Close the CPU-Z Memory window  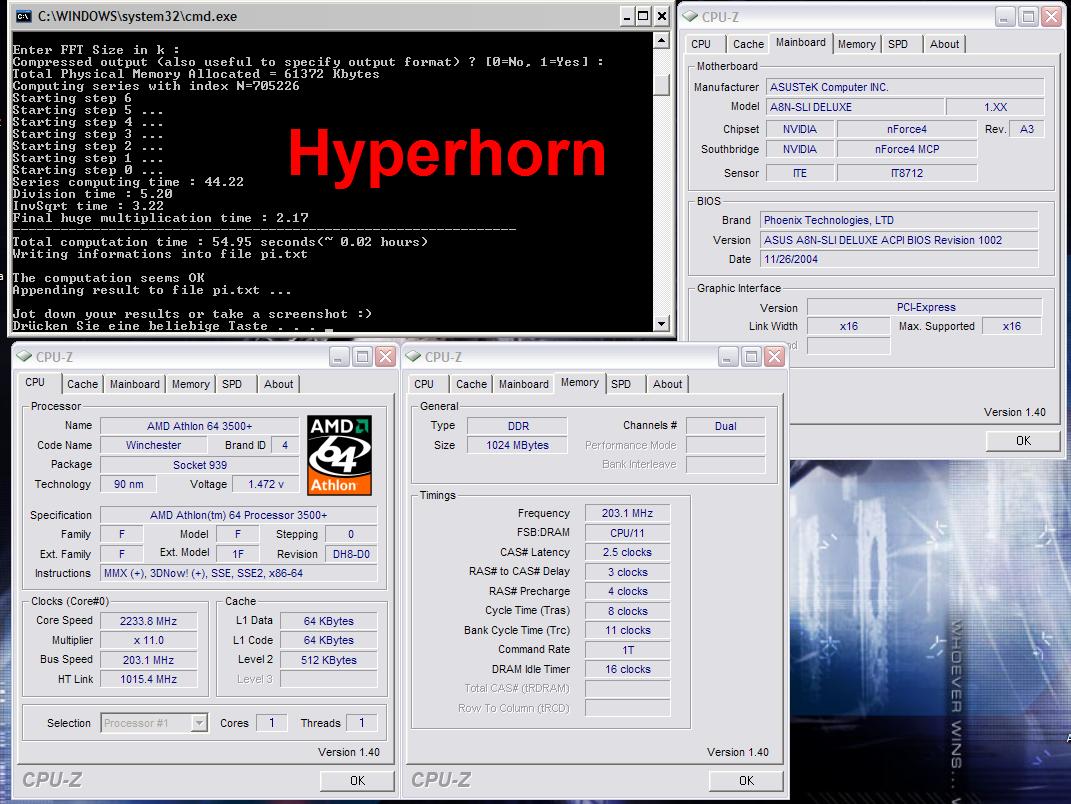pyautogui.click(x=774, y=356)
